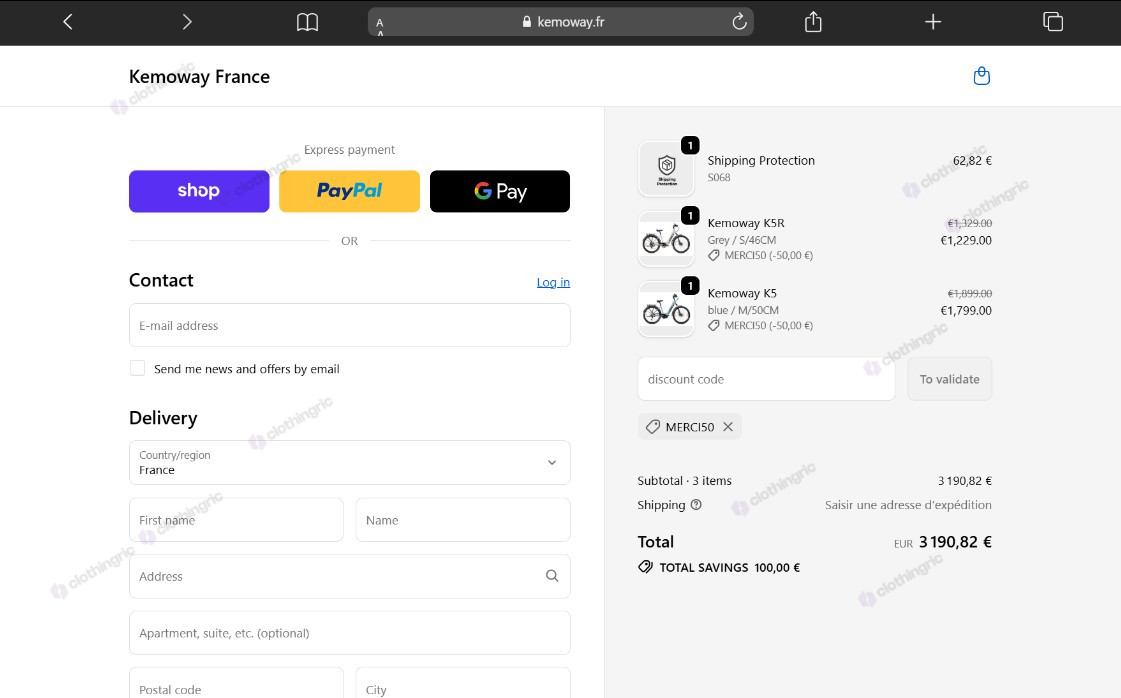Focus the discount code field
Screen dimensions: 1121x698
click(766, 379)
